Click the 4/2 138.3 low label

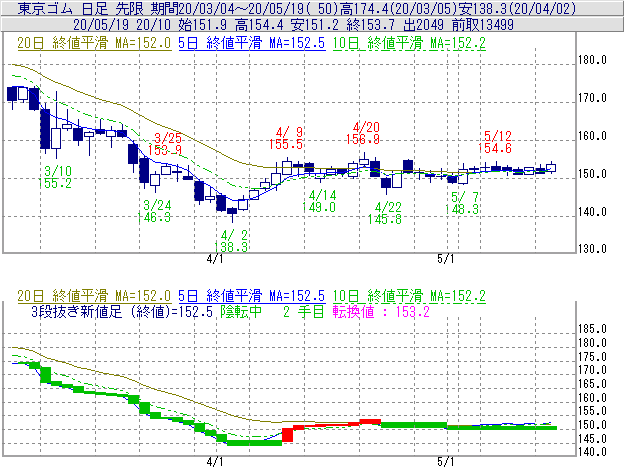[x=231, y=241]
